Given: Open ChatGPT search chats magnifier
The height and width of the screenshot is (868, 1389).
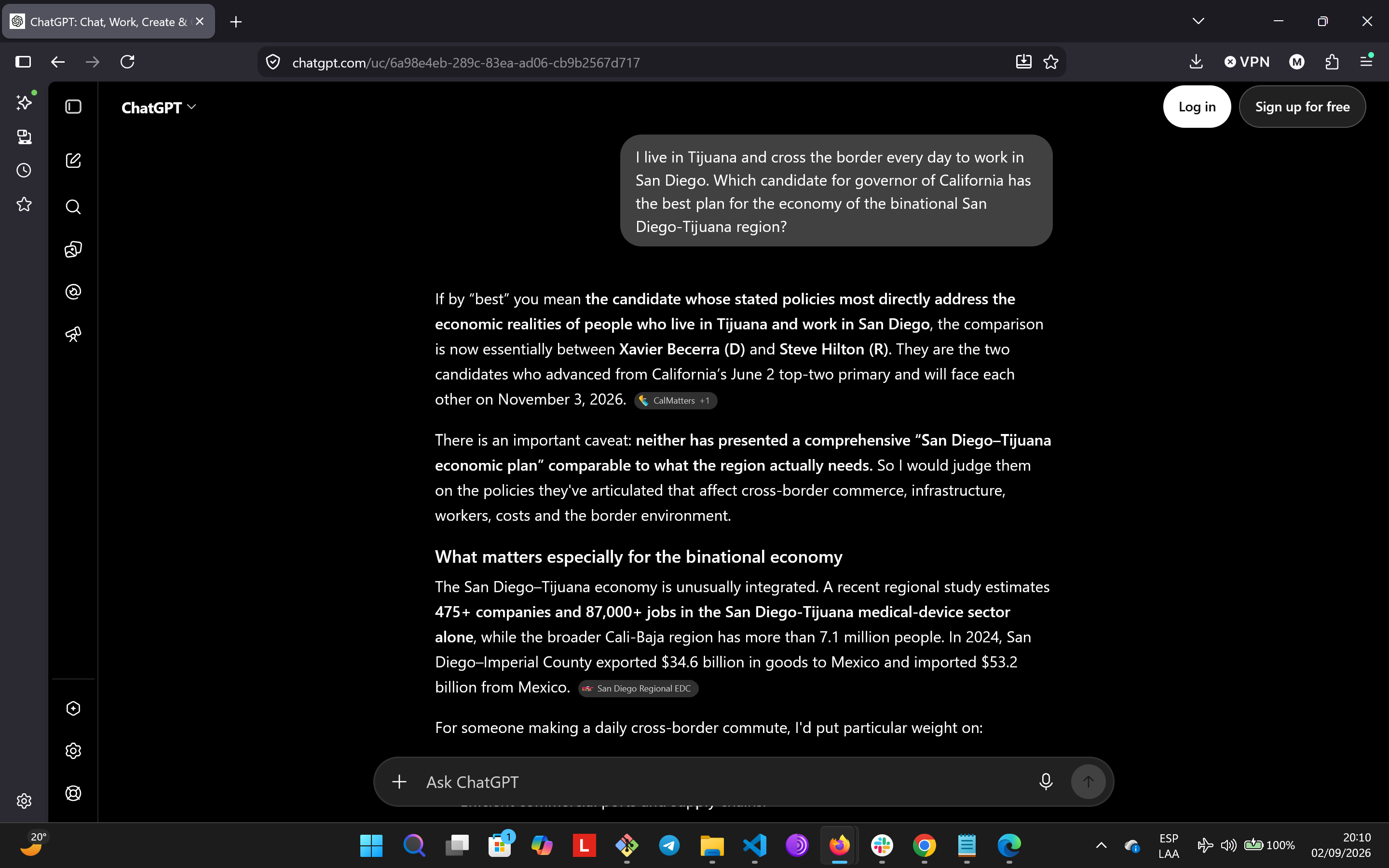Looking at the screenshot, I should [73, 207].
